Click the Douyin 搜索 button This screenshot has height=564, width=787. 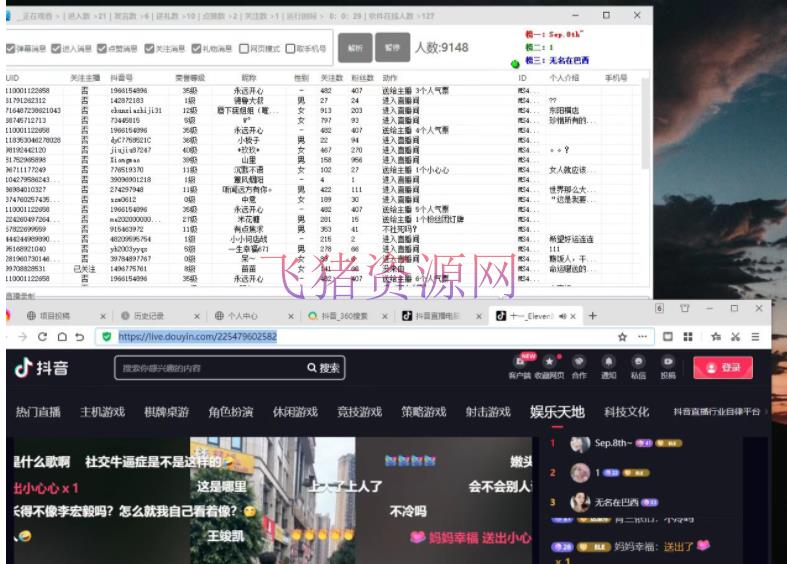point(324,368)
